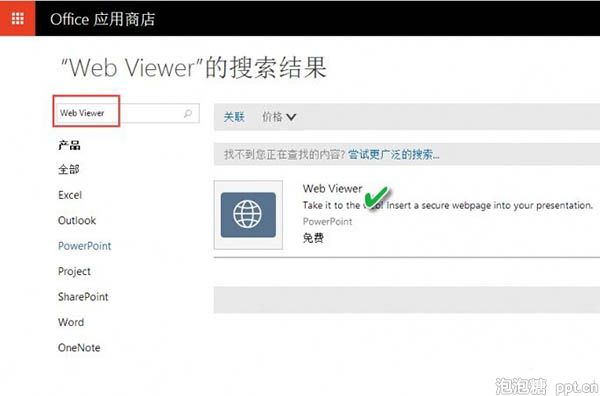This screenshot has height=396, width=600.
Task: Filter products by Word
Action: pos(71,322)
